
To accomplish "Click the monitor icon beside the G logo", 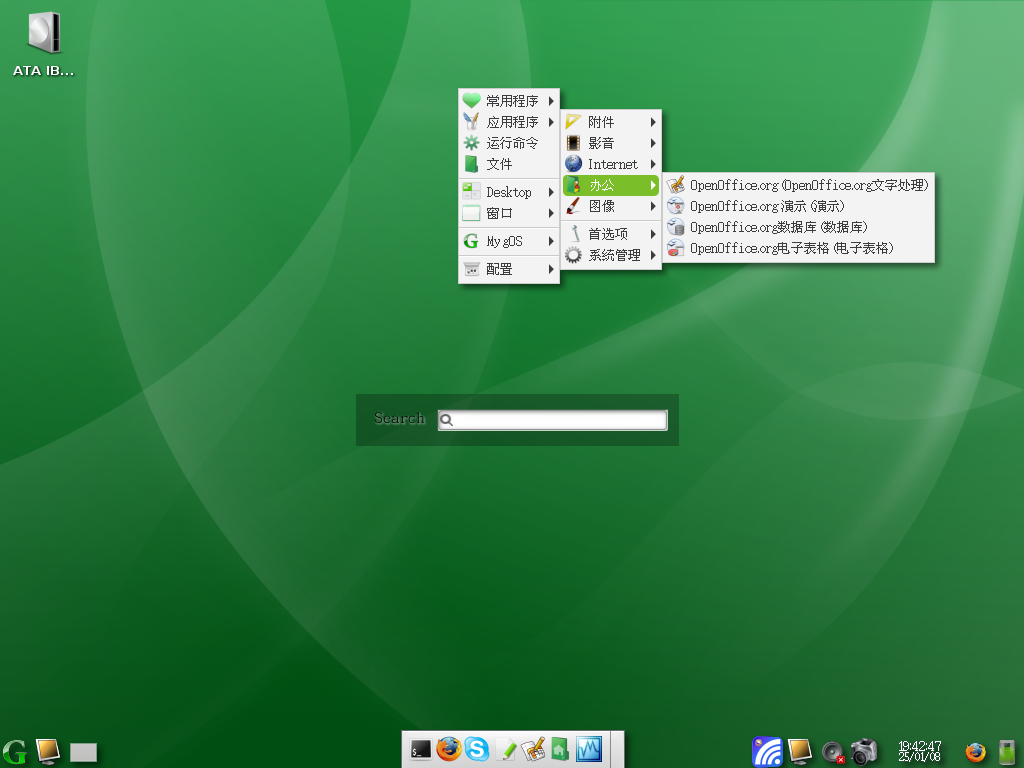I will [x=48, y=751].
